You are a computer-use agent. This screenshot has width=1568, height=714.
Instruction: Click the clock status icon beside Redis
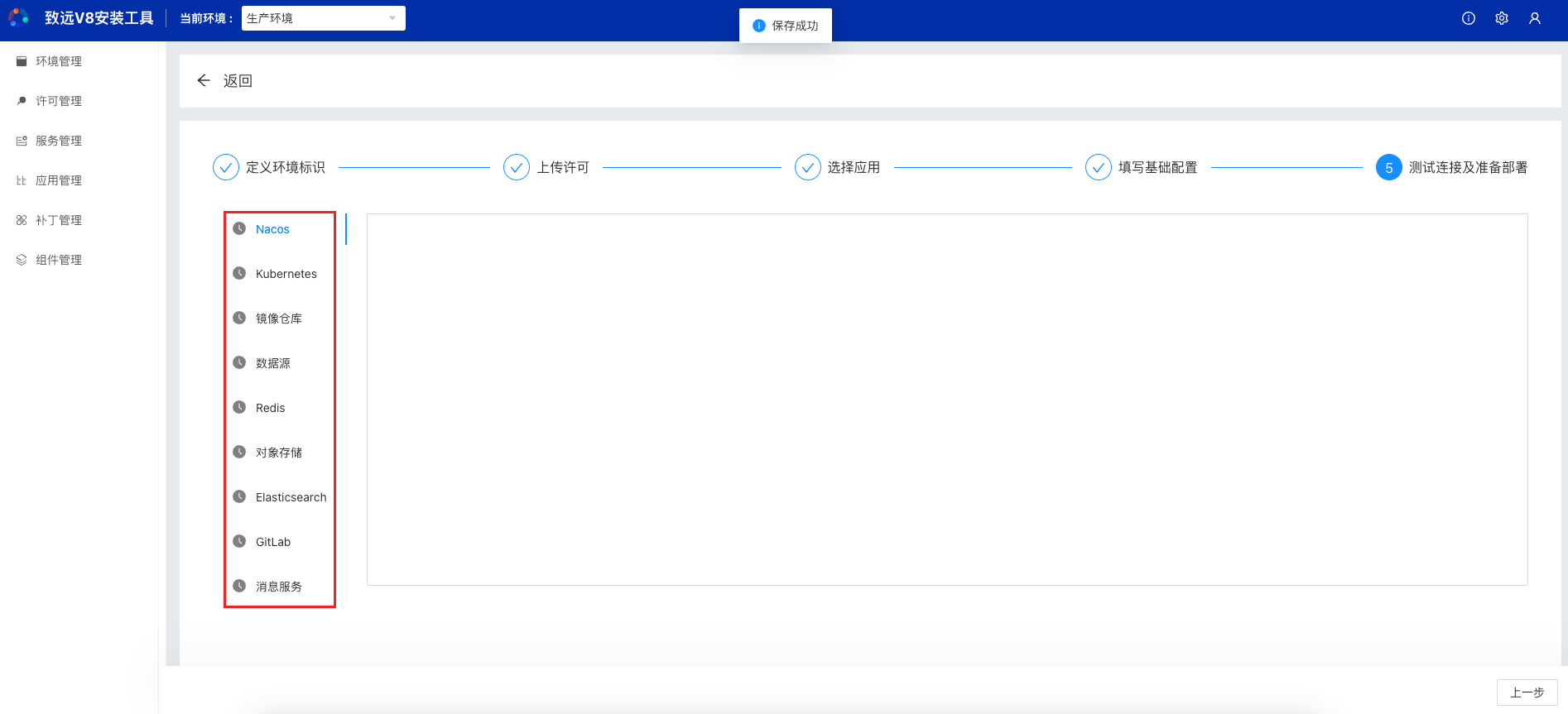(239, 407)
